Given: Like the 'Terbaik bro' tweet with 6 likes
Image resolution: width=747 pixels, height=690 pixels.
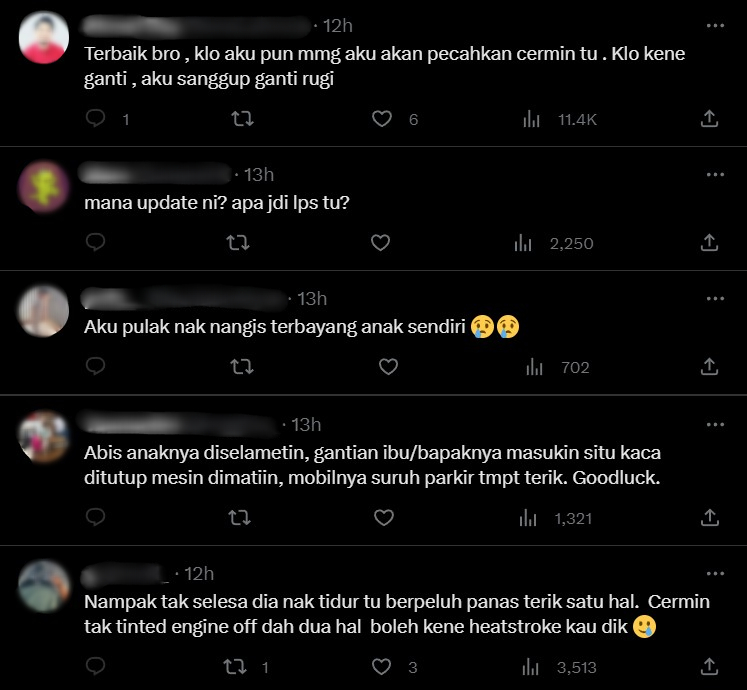Looking at the screenshot, I should coord(382,119).
